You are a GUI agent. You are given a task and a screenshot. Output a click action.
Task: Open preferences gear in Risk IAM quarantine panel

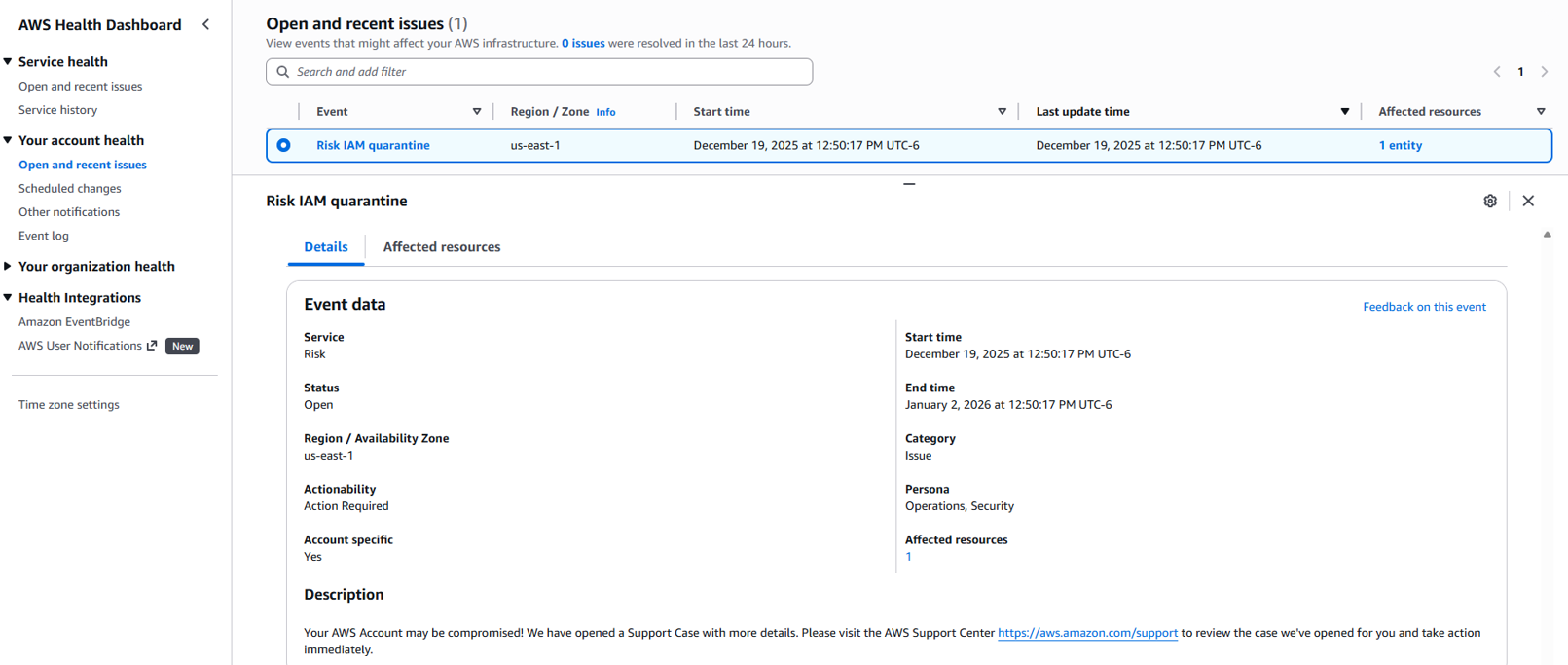tap(1490, 201)
